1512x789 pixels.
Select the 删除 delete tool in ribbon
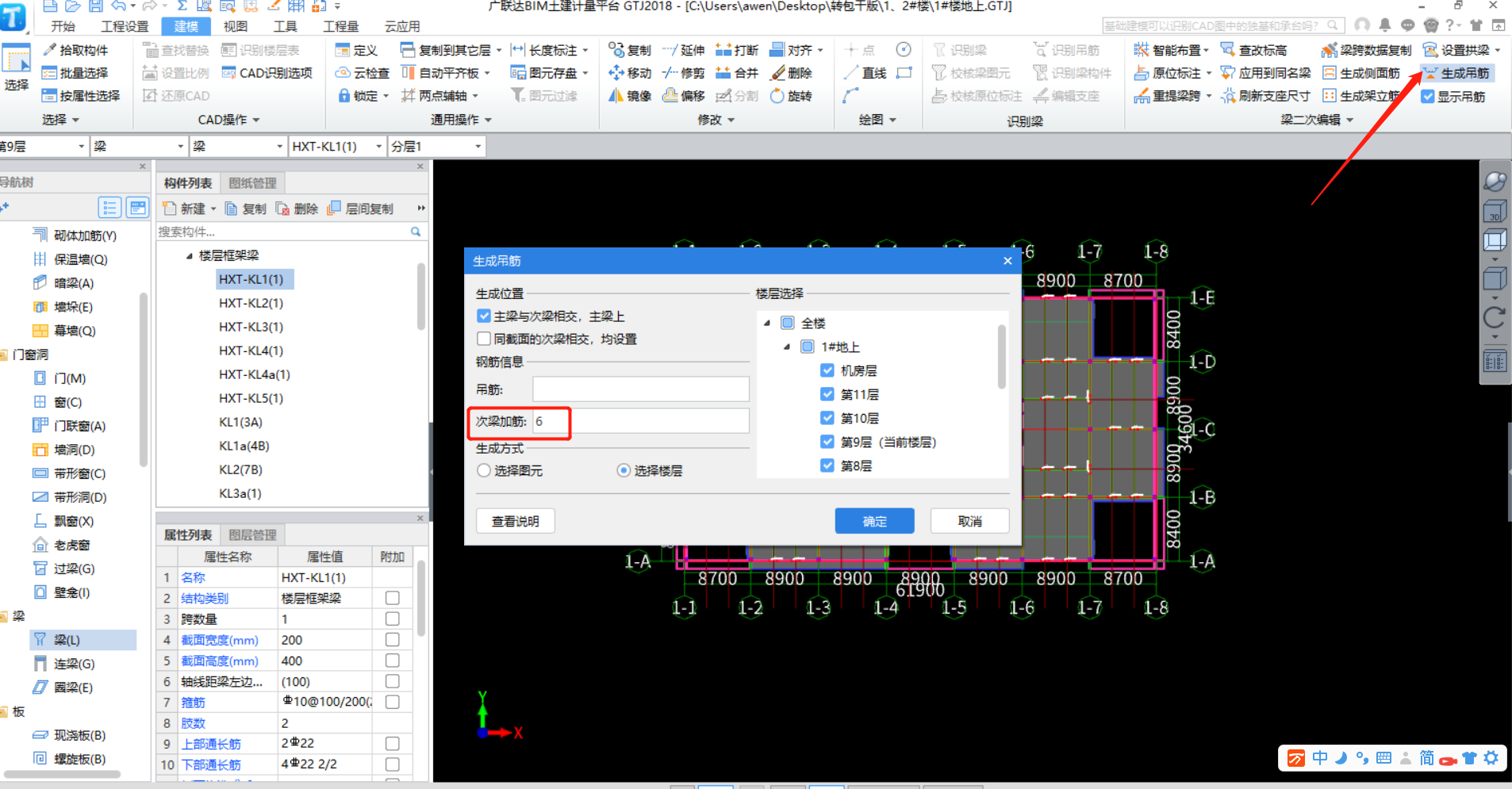point(791,73)
